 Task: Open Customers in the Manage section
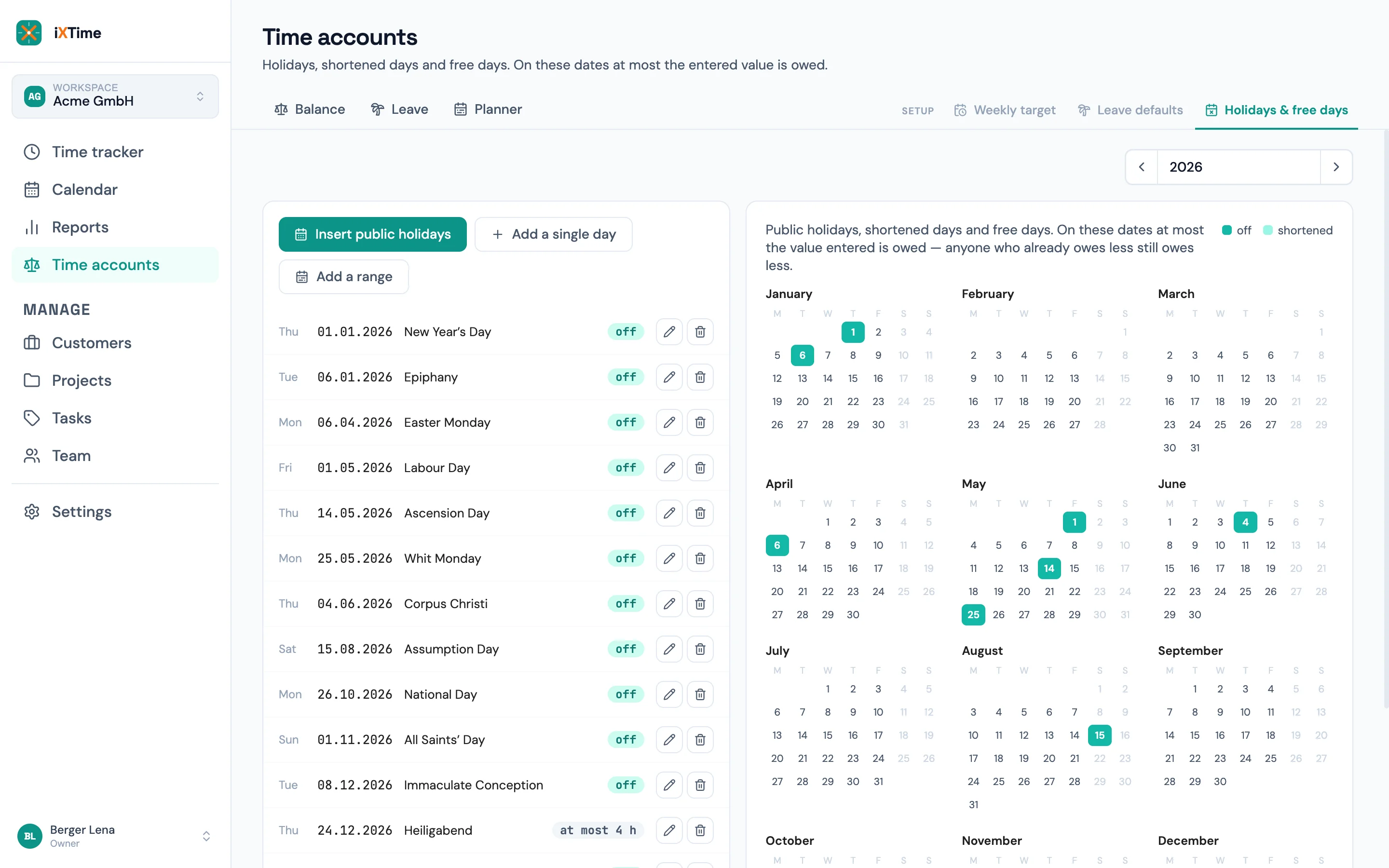tap(115, 343)
